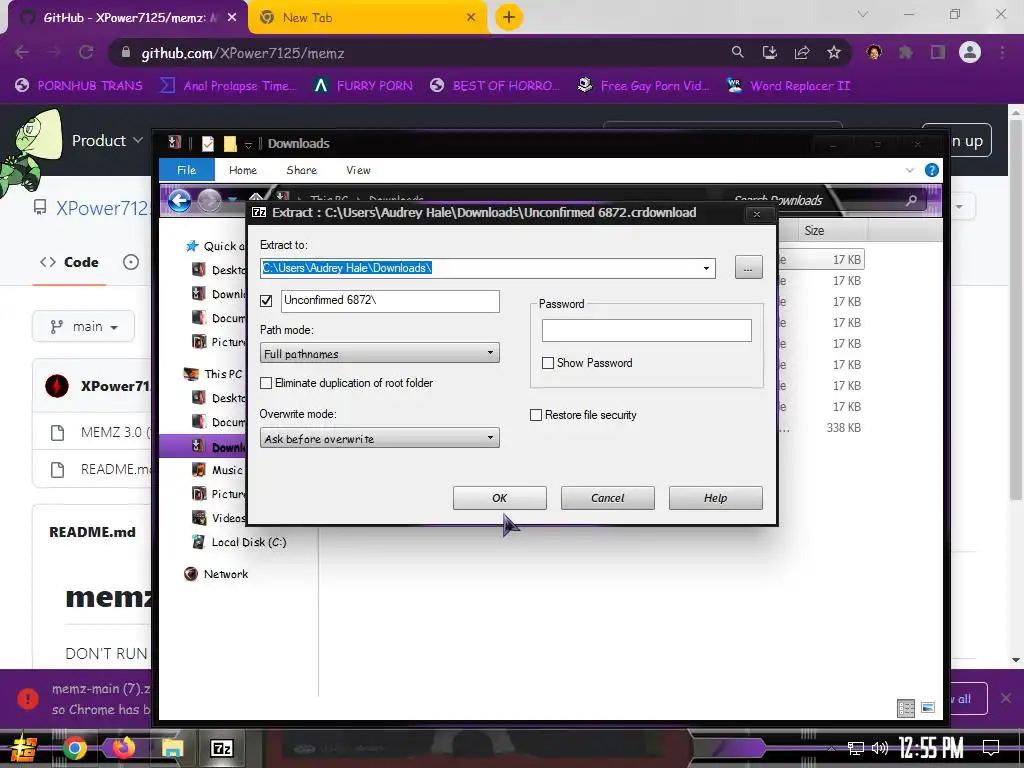Open the Overwrite mode dropdown
The image size is (1024, 768).
point(379,438)
